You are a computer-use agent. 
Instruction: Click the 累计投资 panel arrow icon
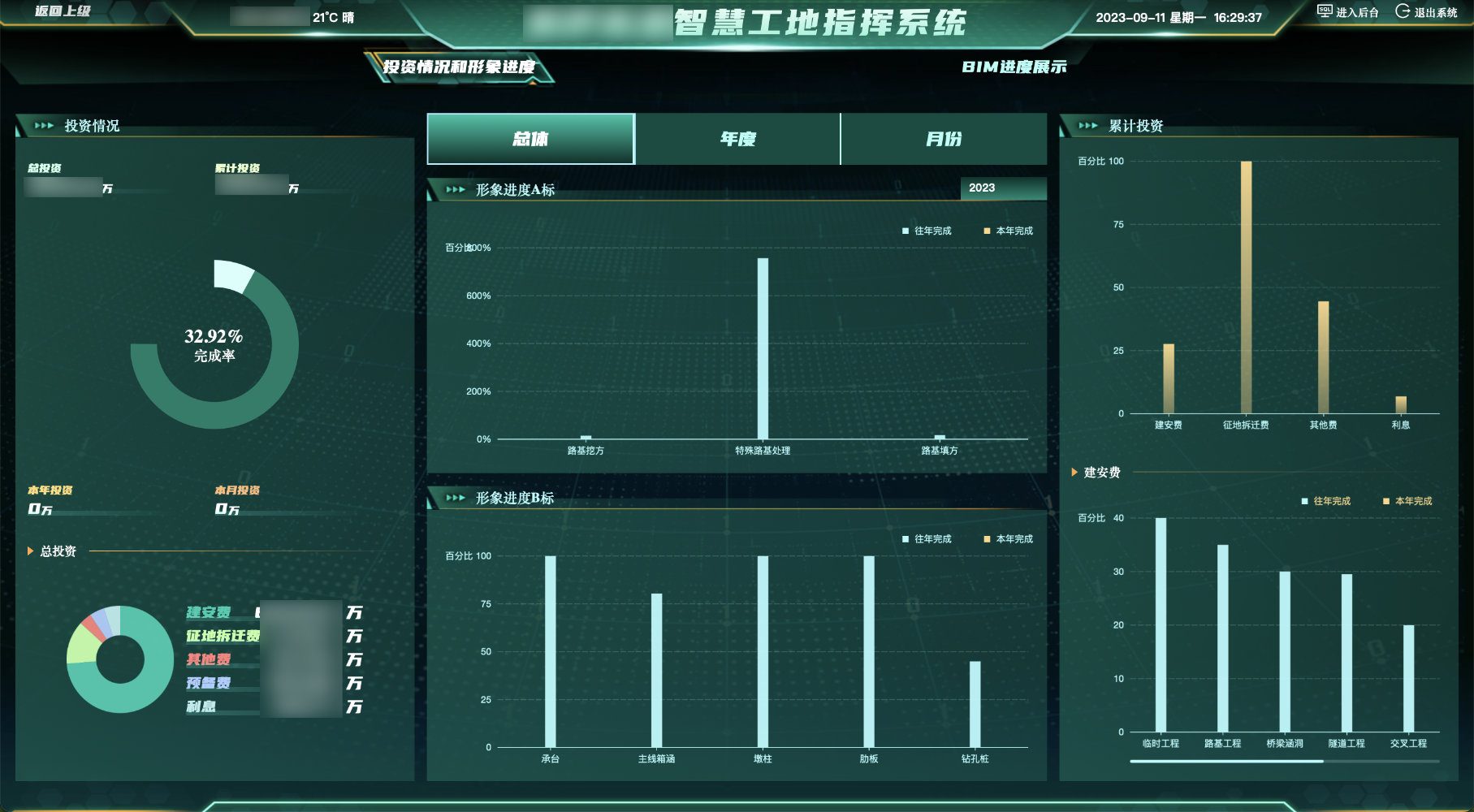click(1088, 126)
